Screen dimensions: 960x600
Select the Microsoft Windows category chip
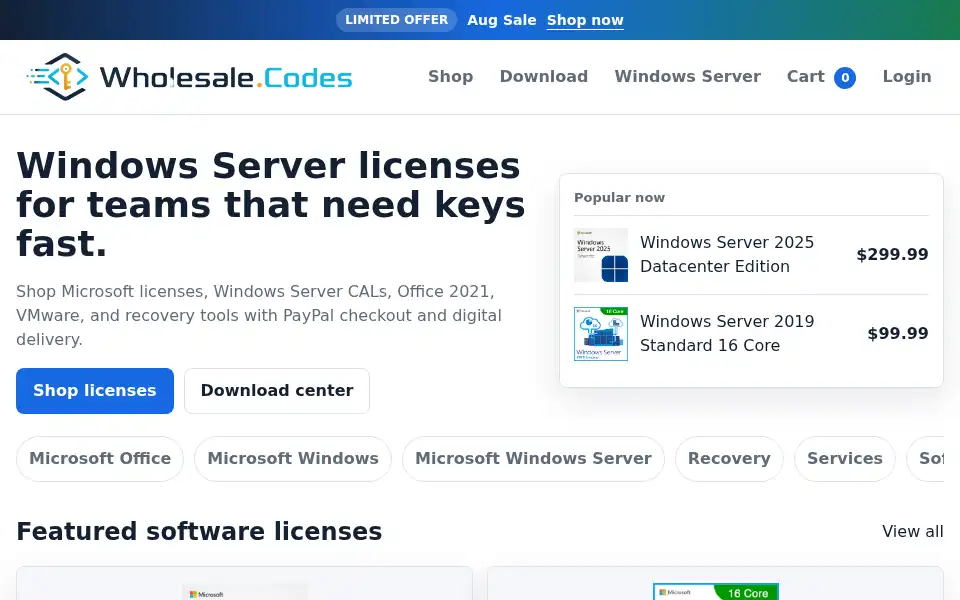293,459
